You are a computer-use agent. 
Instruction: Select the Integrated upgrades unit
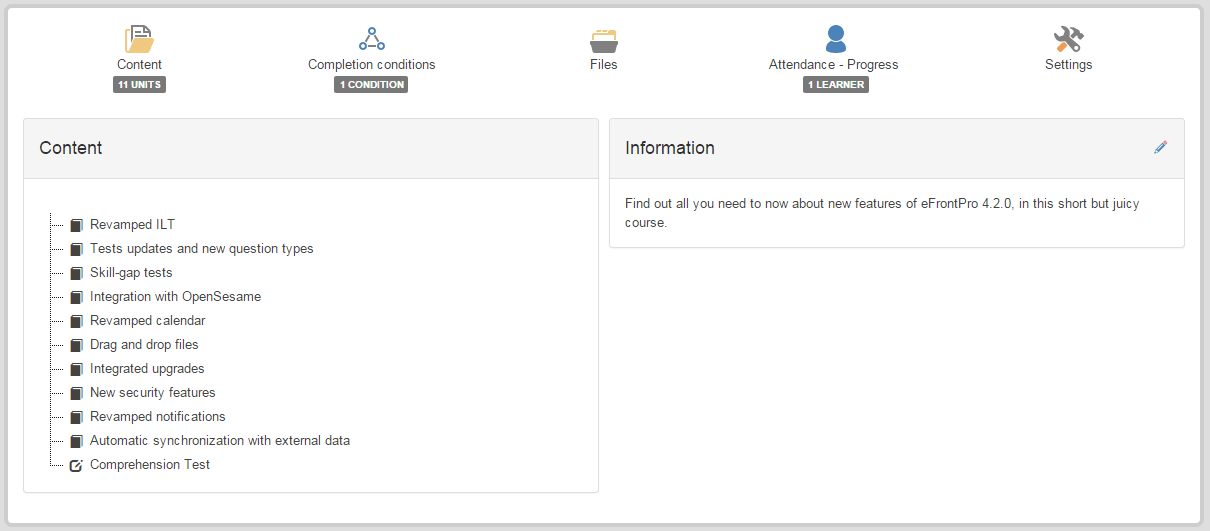click(x=147, y=369)
